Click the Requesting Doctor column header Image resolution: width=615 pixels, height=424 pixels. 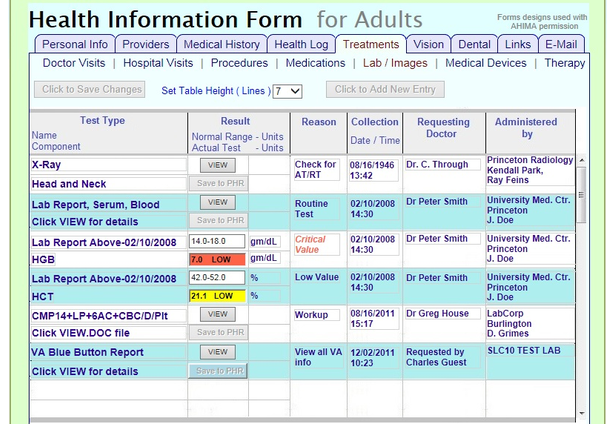(x=443, y=128)
